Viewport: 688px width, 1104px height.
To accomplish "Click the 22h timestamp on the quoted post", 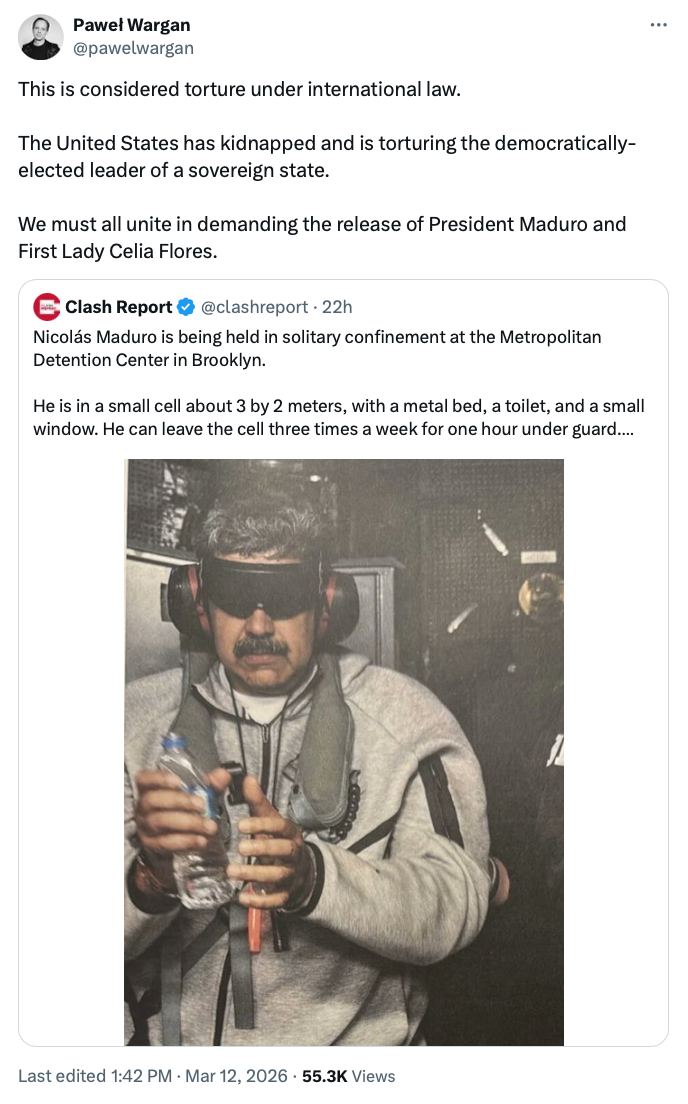I will pyautogui.click(x=337, y=307).
